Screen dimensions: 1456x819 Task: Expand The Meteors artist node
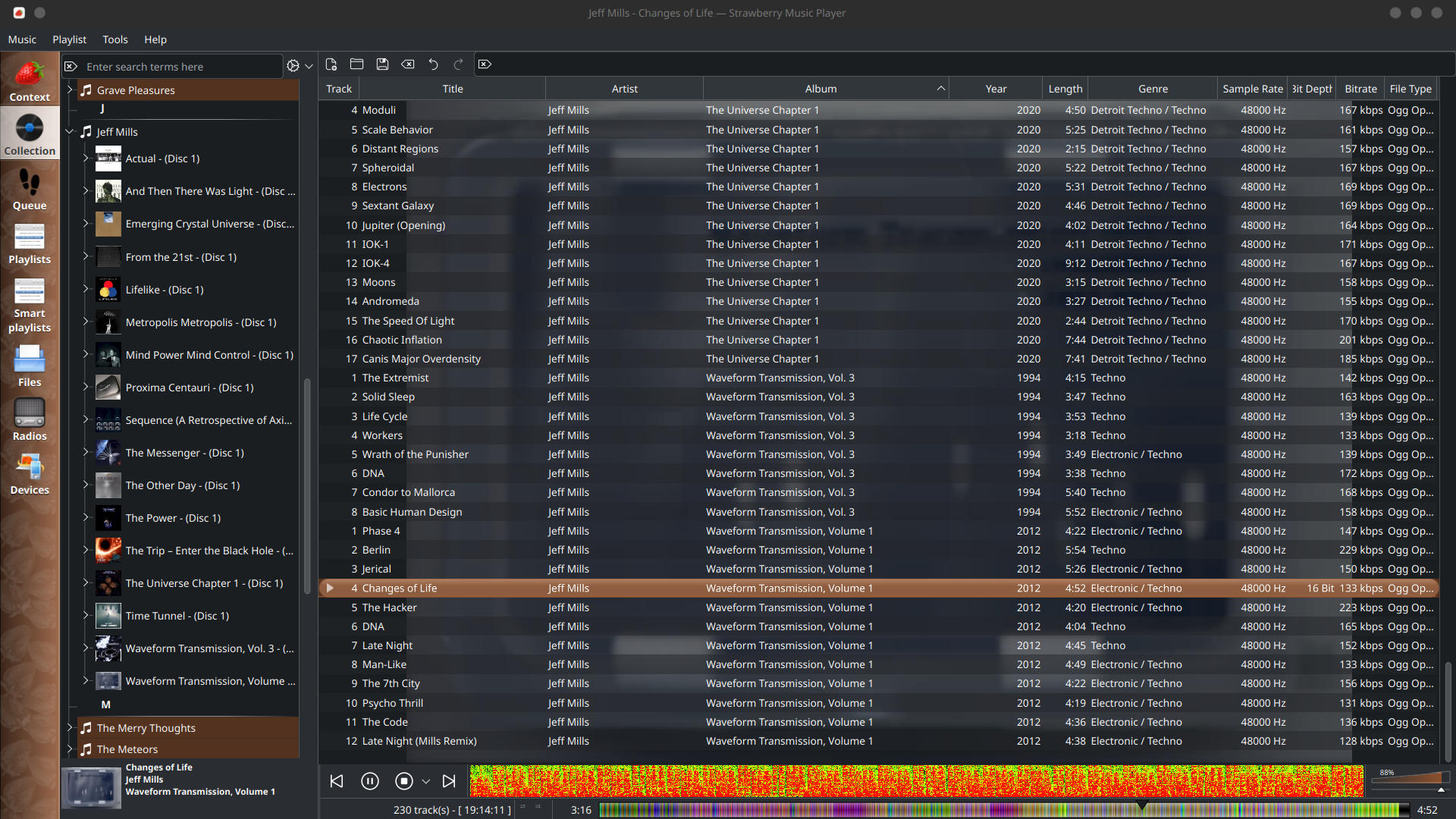click(70, 748)
